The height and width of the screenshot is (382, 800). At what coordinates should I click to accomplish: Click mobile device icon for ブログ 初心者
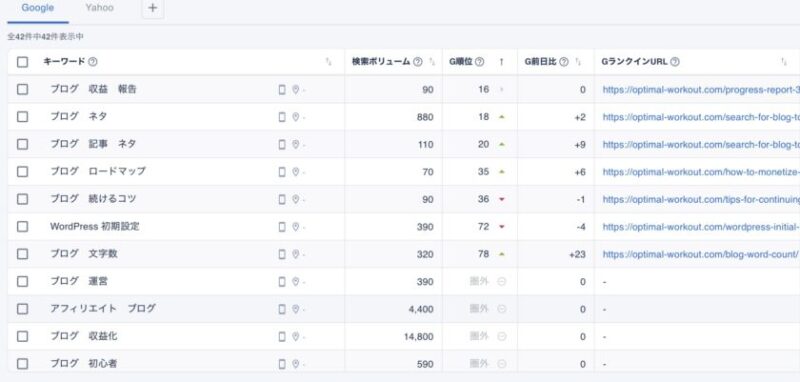pyautogui.click(x=282, y=364)
